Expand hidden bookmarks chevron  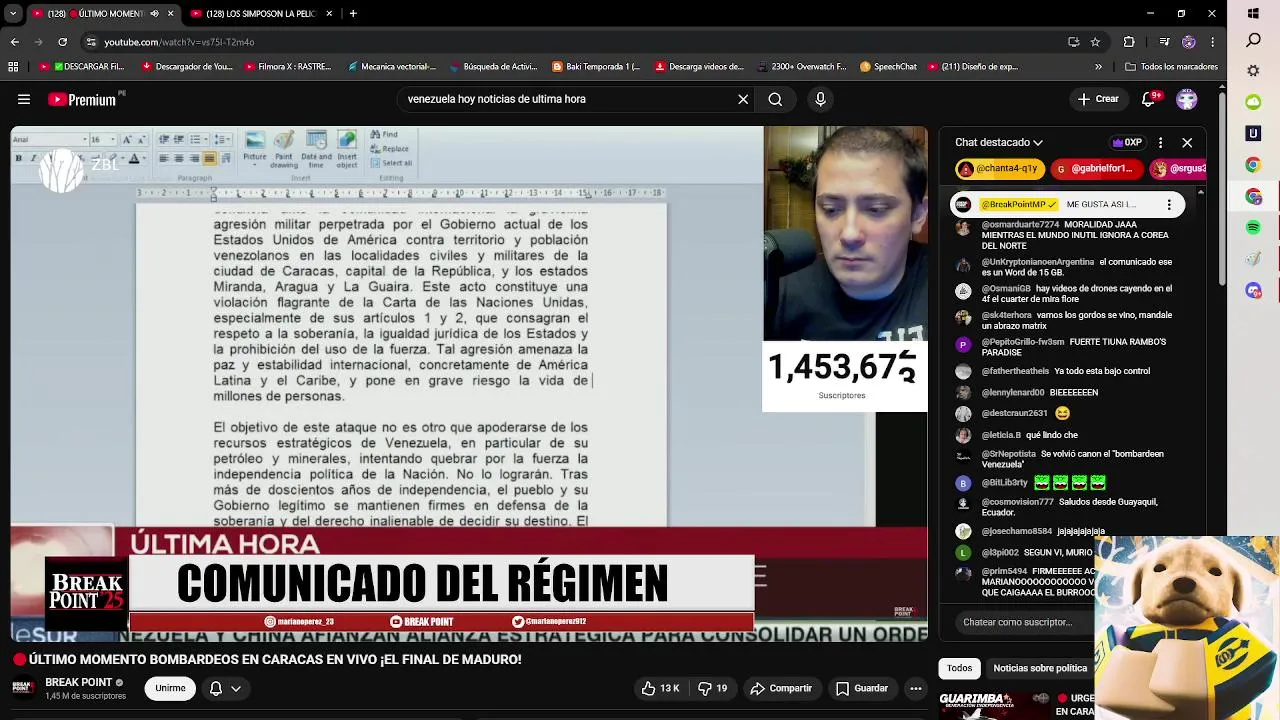click(x=1098, y=67)
